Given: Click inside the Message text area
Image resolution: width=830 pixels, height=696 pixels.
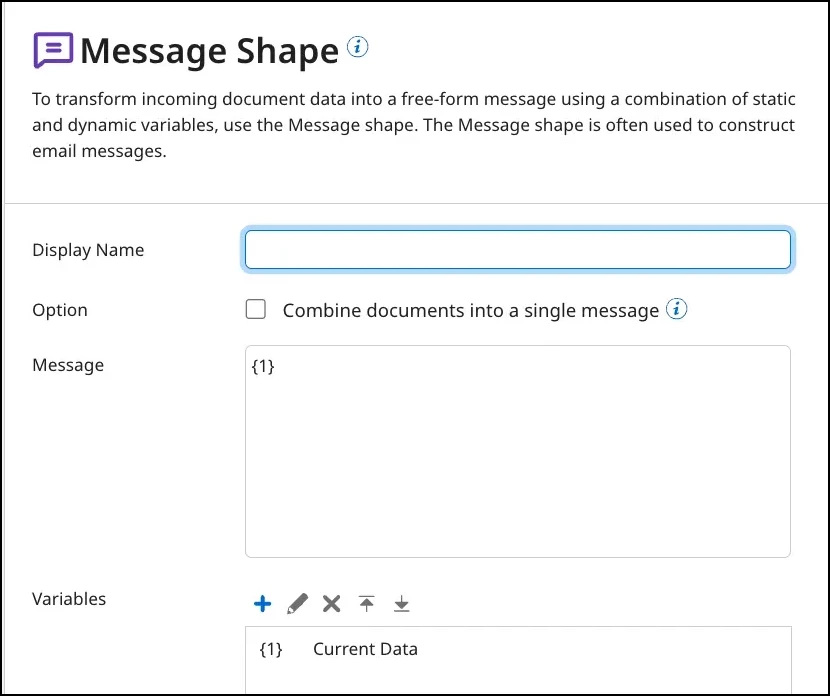Looking at the screenshot, I should click(517, 450).
